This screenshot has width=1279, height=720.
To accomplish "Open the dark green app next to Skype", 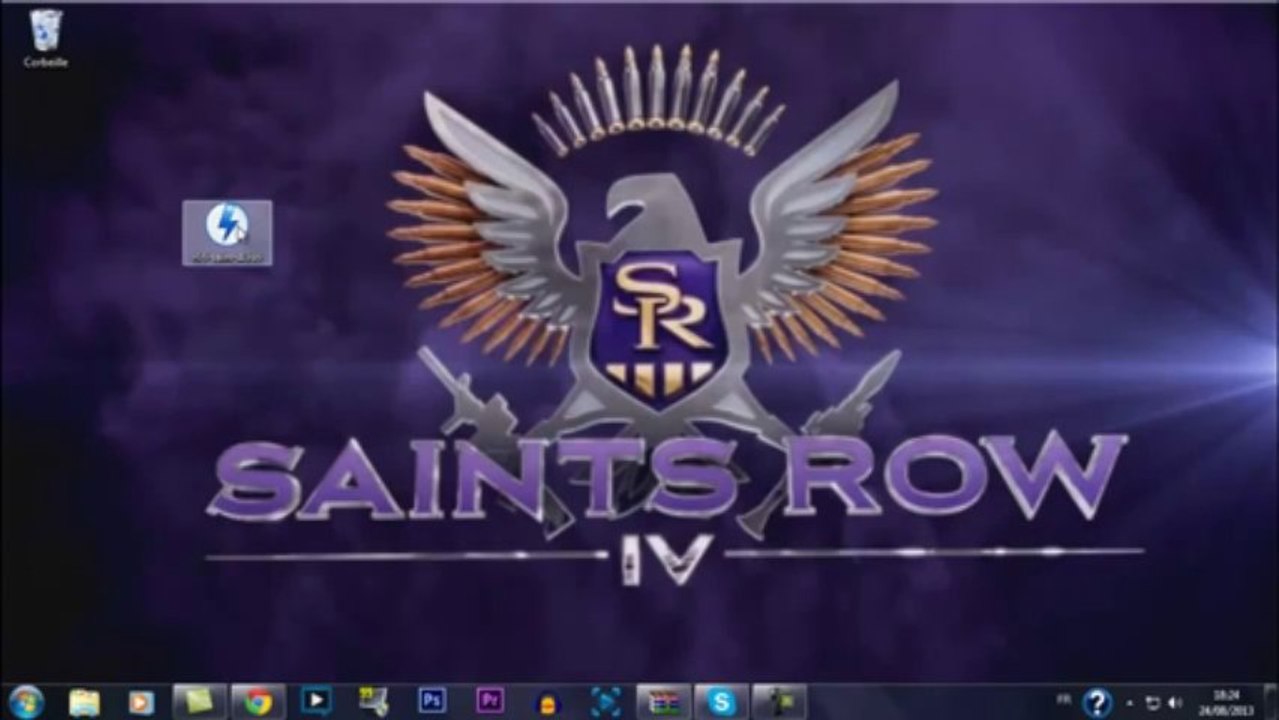I will pos(779,702).
